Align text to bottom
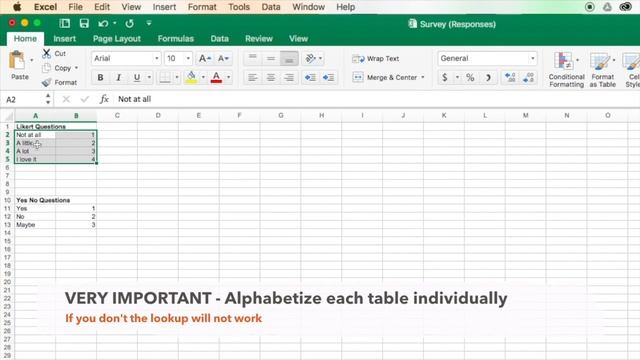The height and width of the screenshot is (360, 640). (x=289, y=58)
